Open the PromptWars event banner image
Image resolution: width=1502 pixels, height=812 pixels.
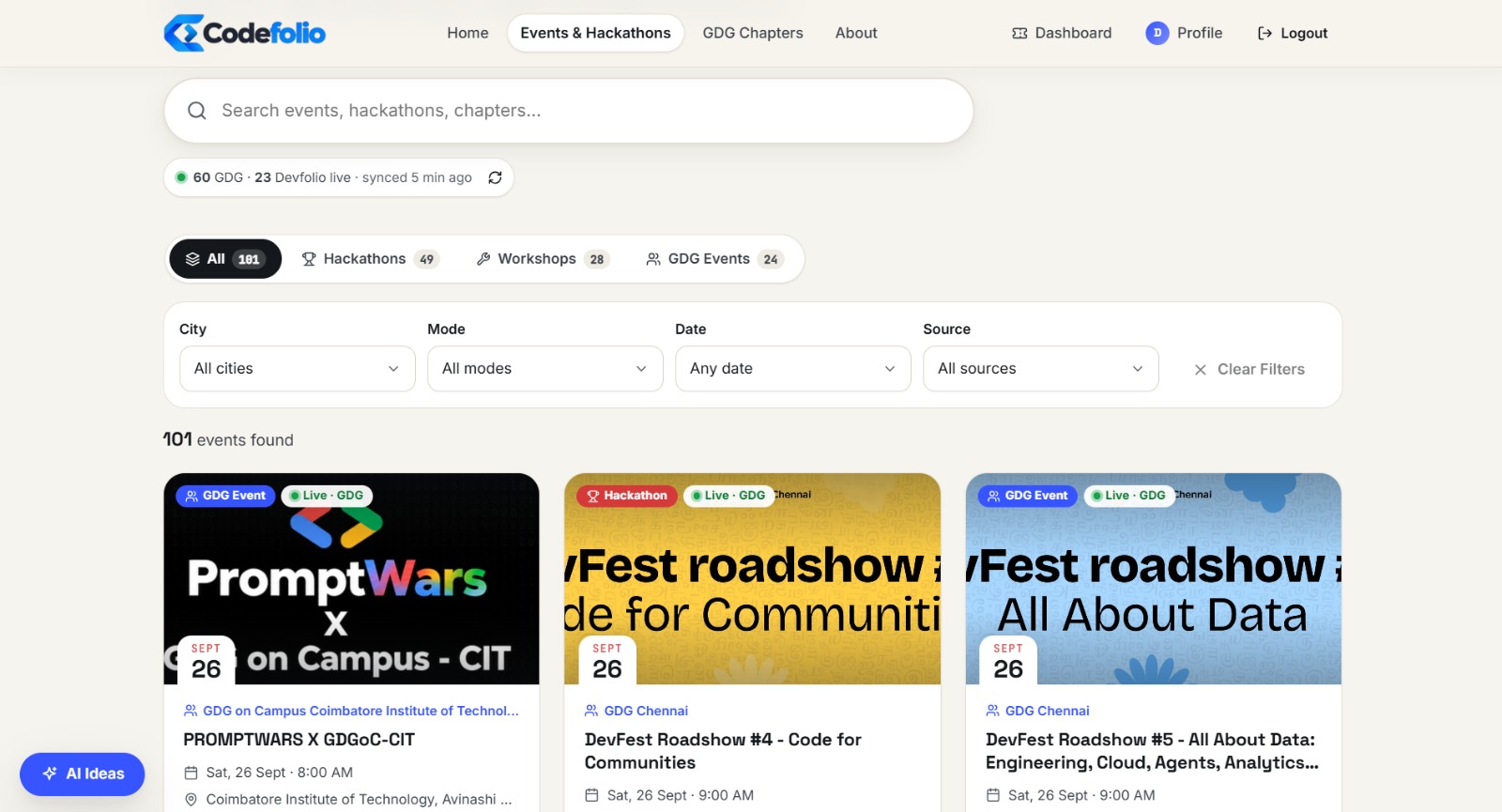pos(351,578)
